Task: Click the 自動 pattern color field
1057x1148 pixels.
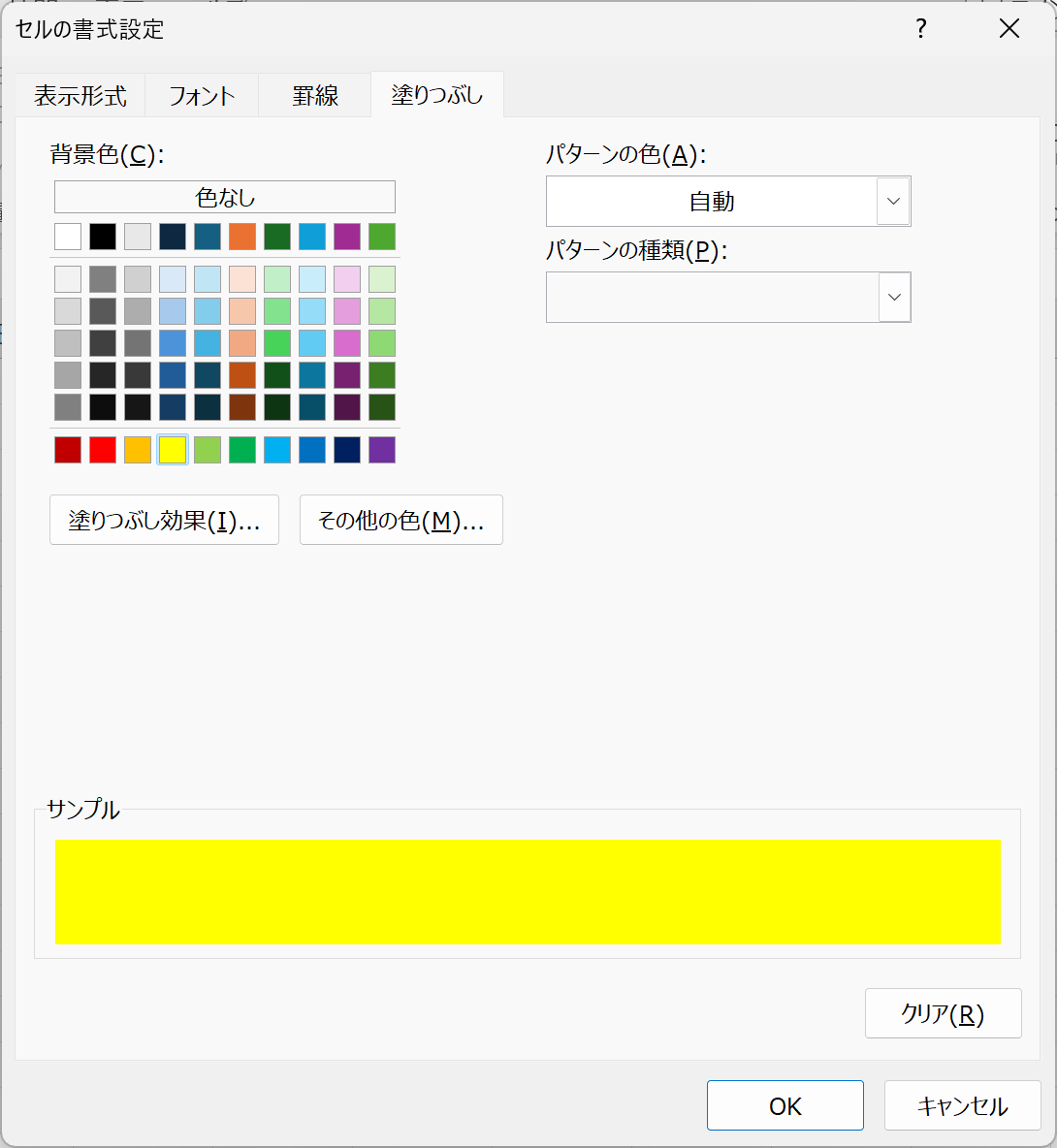Action: (x=712, y=202)
